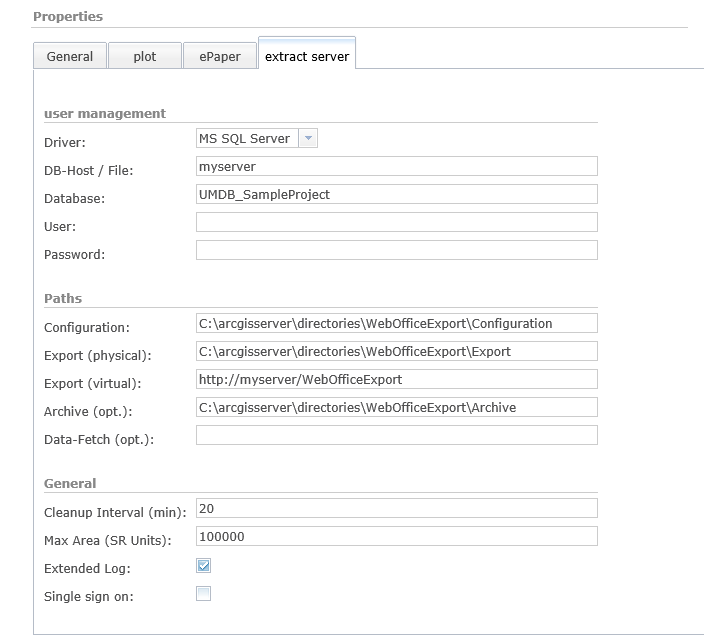Edit the Max Area (SR Units) field

396,536
